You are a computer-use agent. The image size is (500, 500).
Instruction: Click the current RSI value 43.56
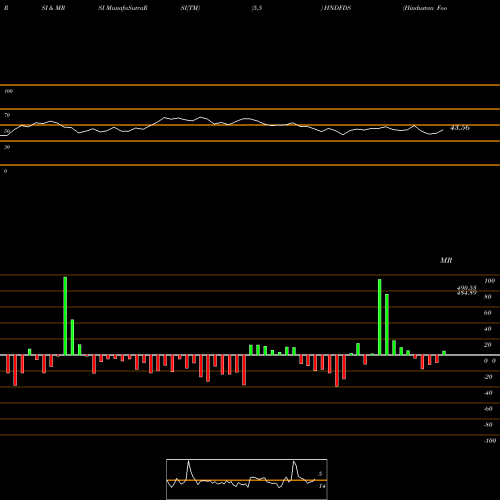(460, 128)
